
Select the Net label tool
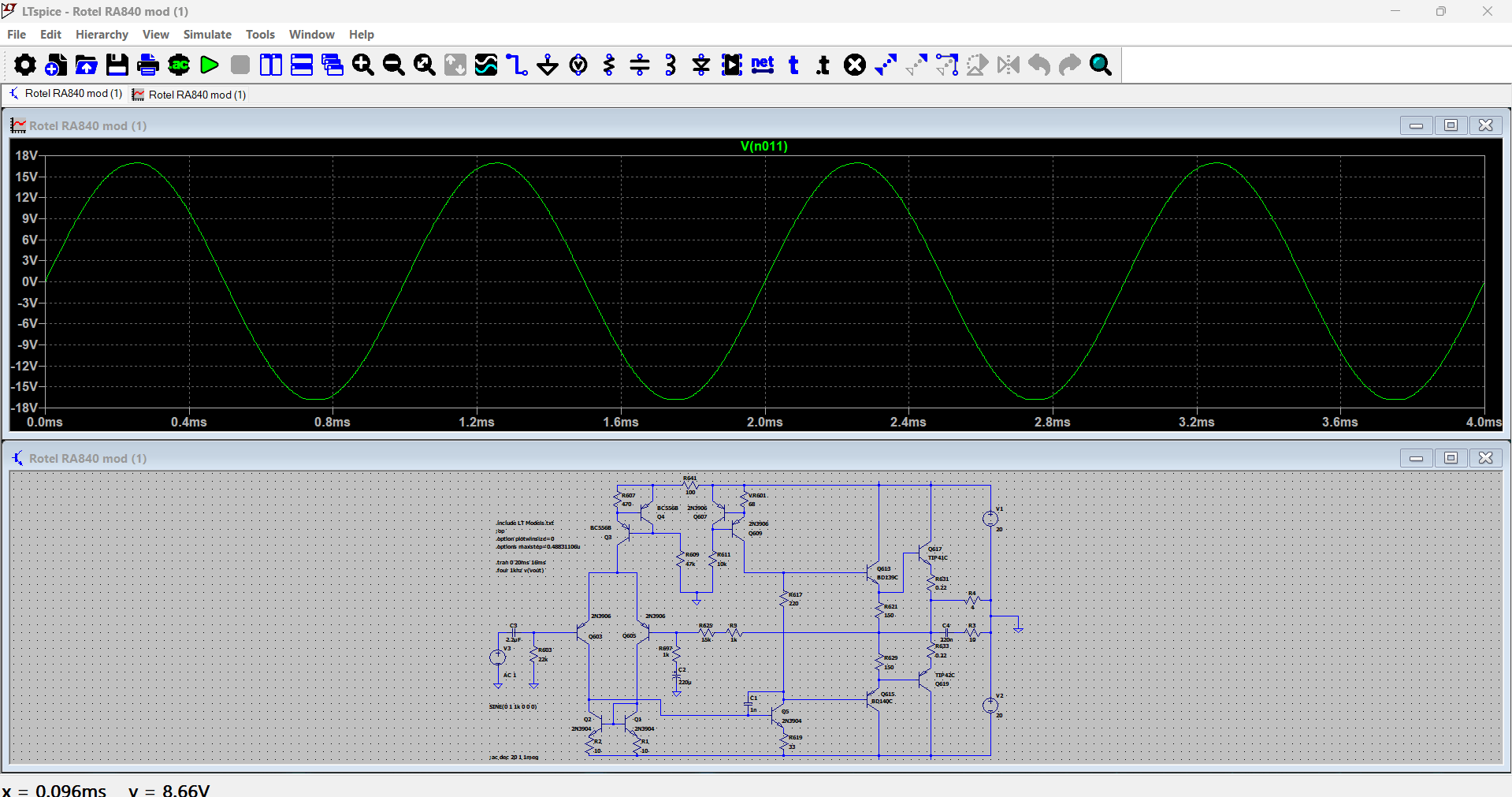click(x=763, y=65)
